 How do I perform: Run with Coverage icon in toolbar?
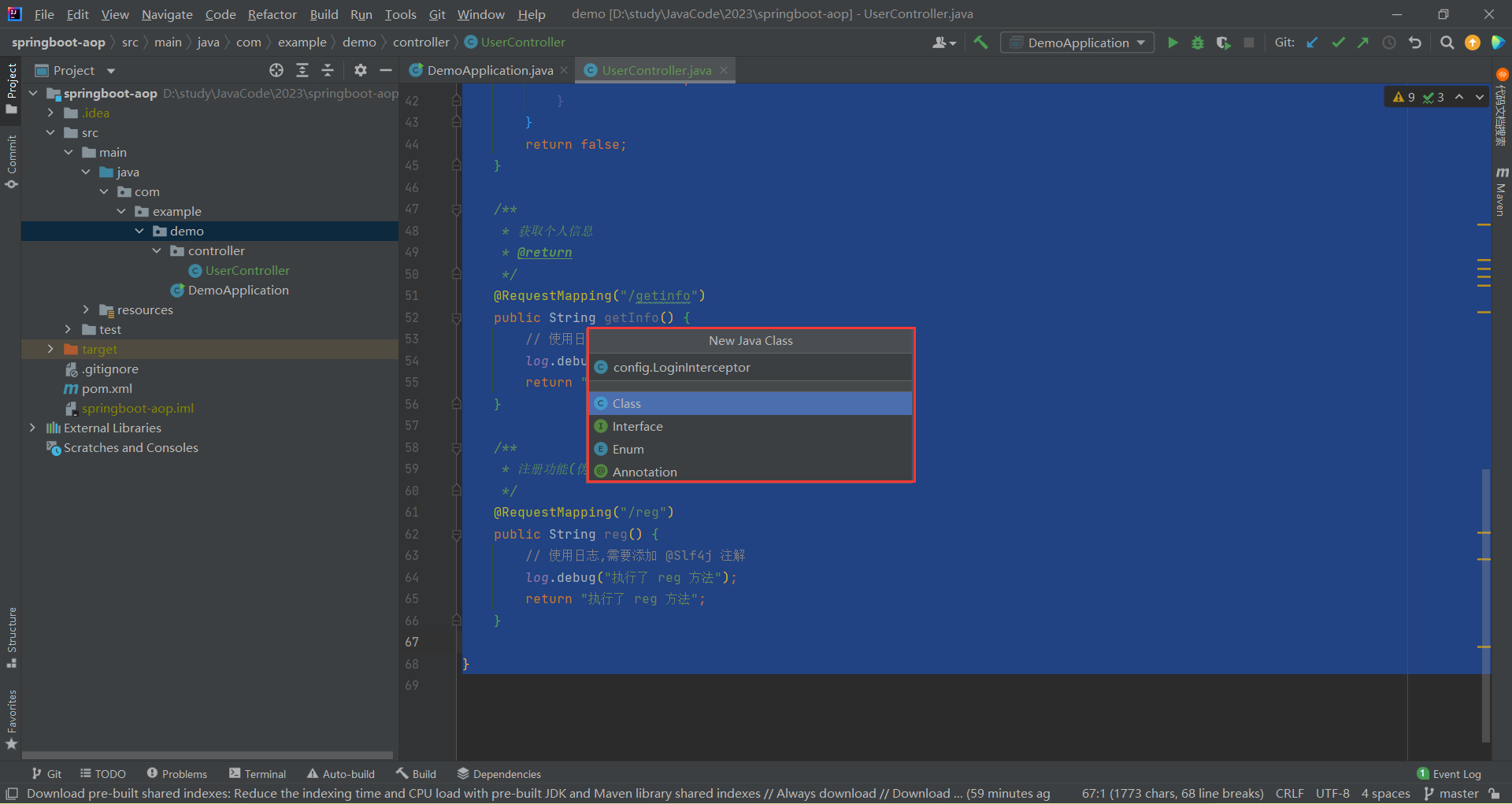(1223, 43)
